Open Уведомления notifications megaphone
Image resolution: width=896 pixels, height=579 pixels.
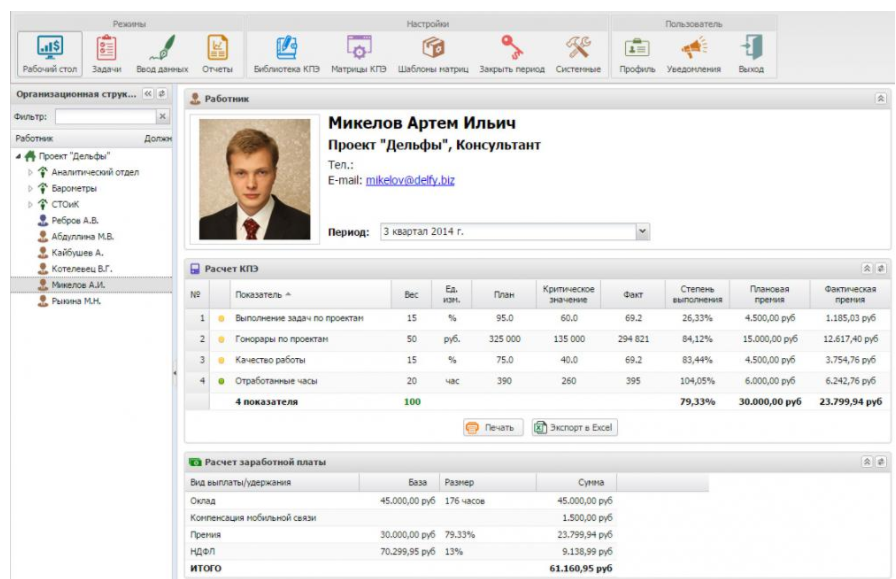(x=694, y=48)
